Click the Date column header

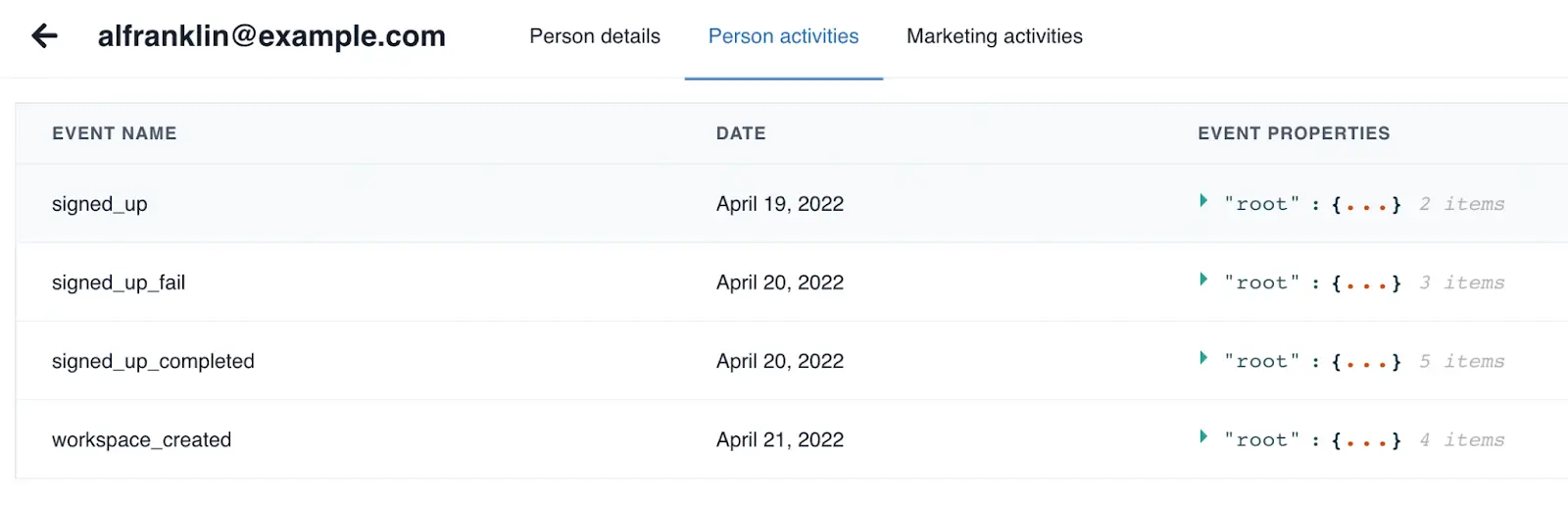741,133
